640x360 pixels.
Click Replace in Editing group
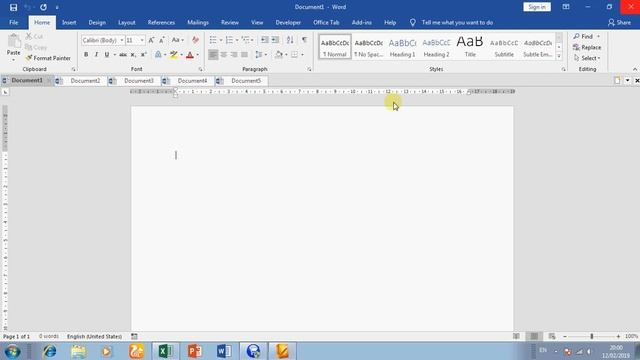[587, 47]
